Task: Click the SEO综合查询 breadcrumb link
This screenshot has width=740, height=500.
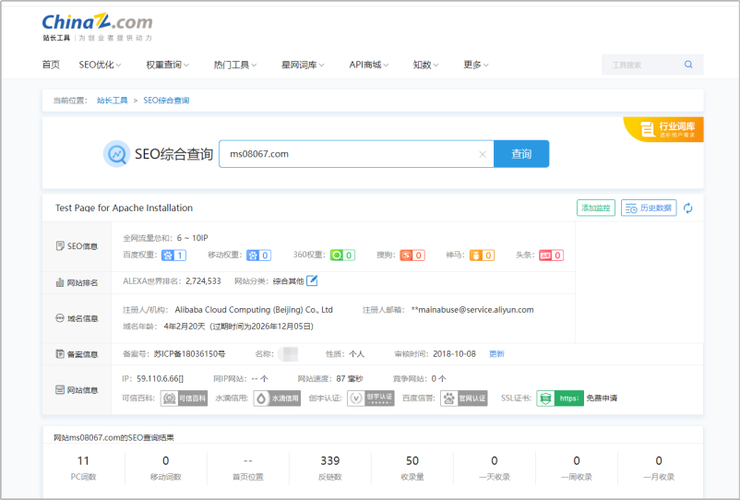Action: coord(166,101)
